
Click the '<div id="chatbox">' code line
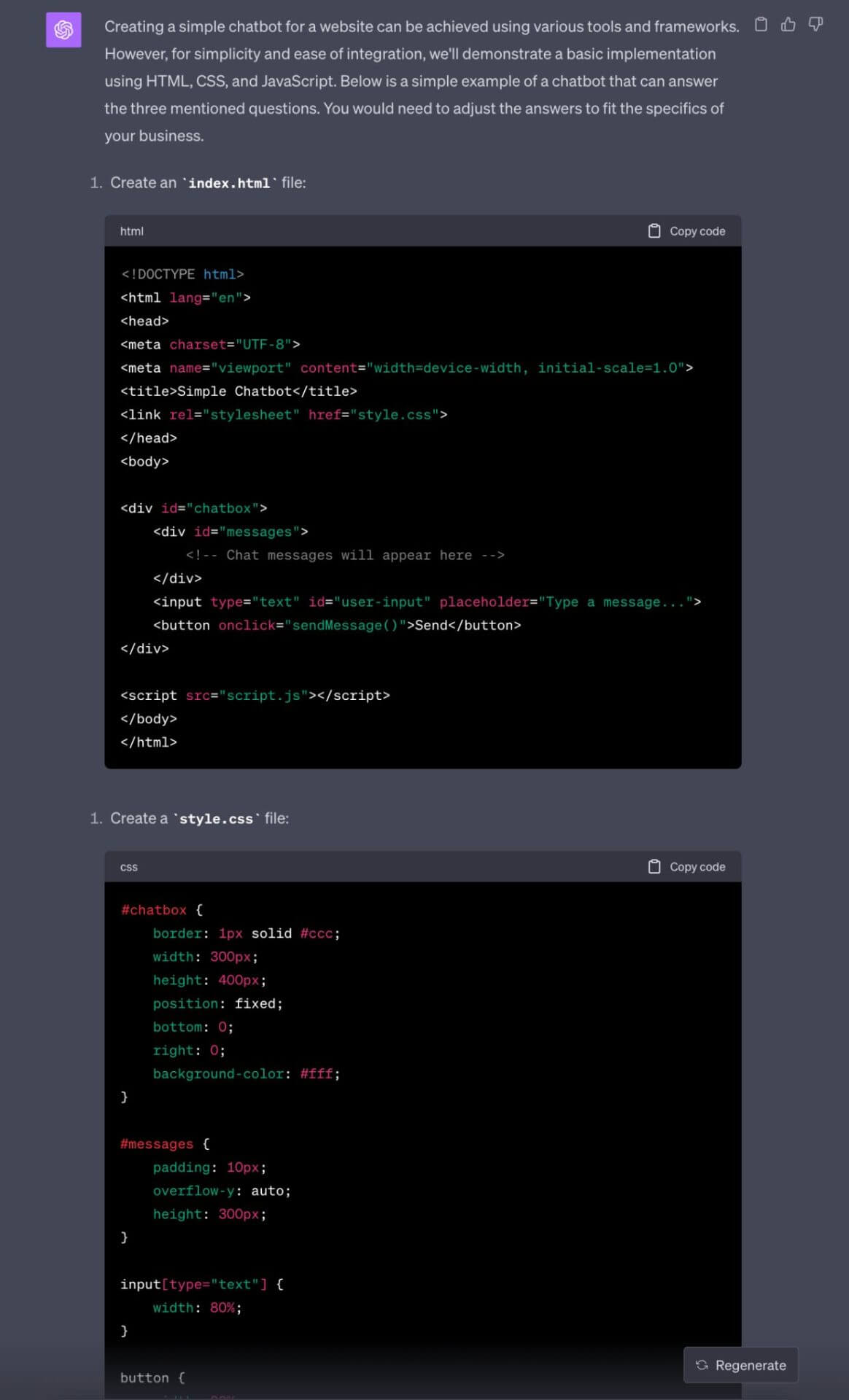(194, 508)
